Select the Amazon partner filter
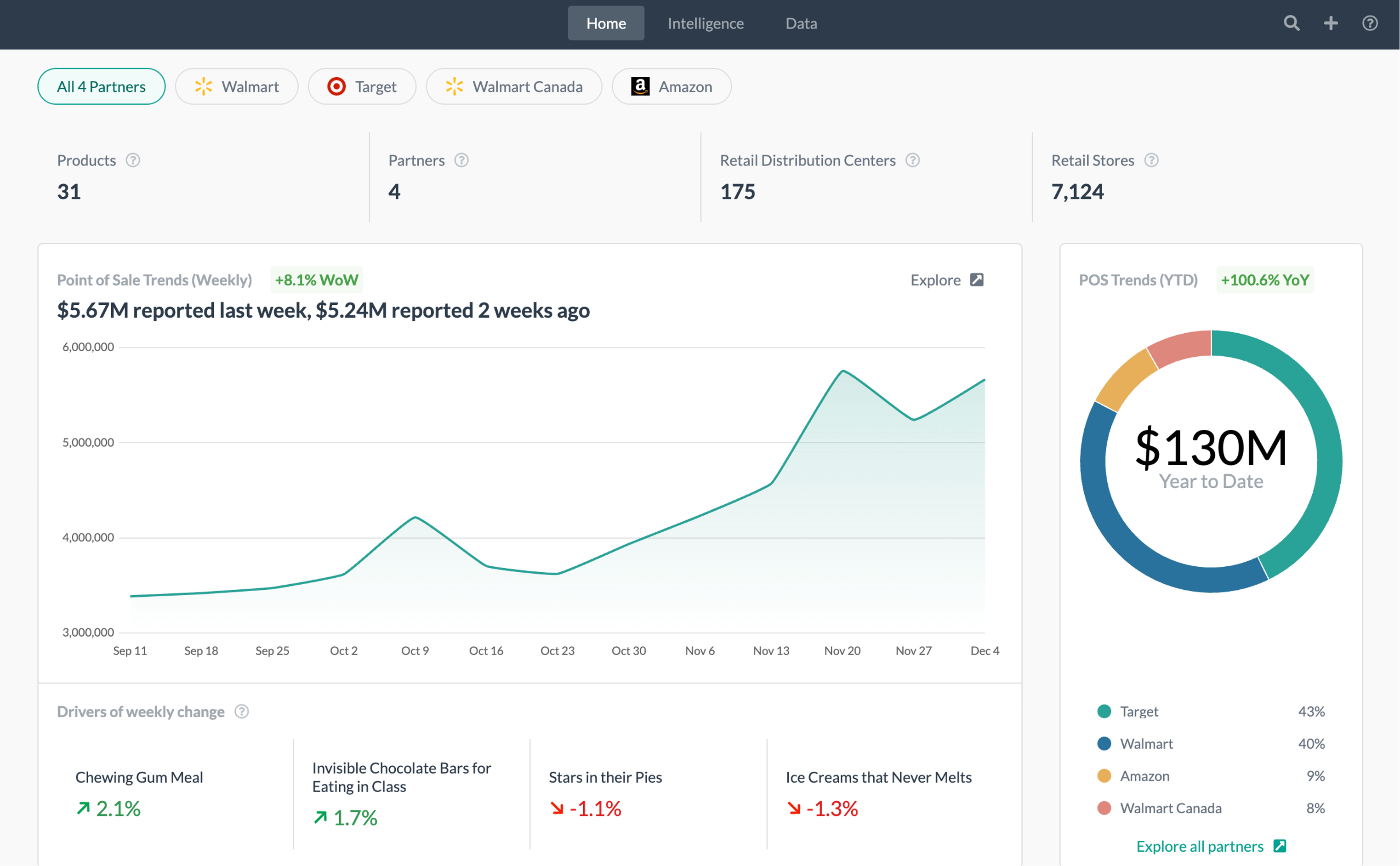 click(671, 86)
